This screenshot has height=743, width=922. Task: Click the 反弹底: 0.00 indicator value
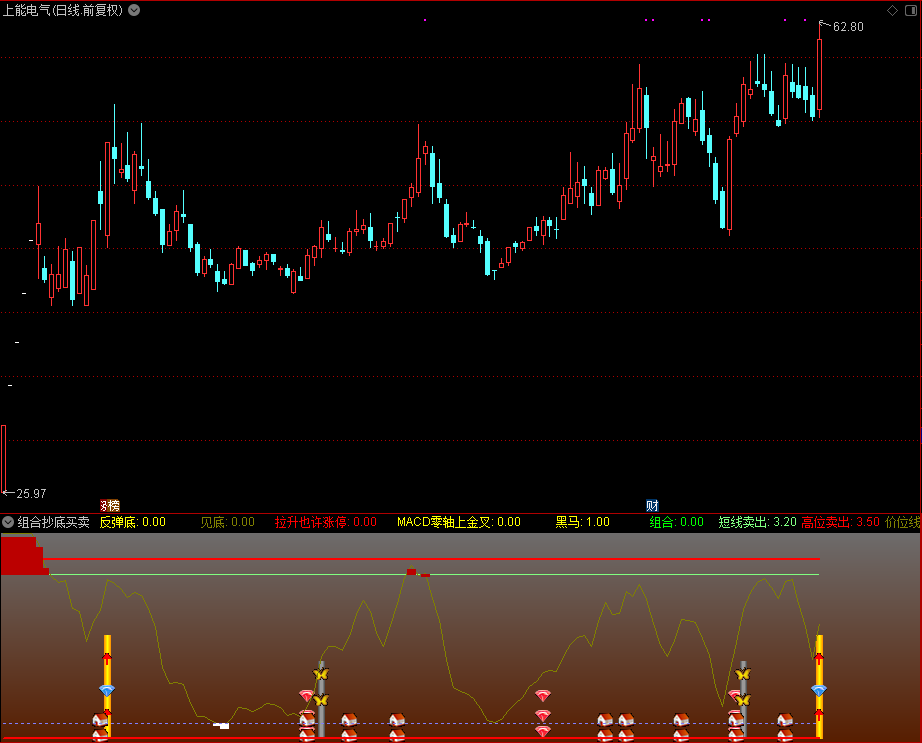tap(132, 522)
